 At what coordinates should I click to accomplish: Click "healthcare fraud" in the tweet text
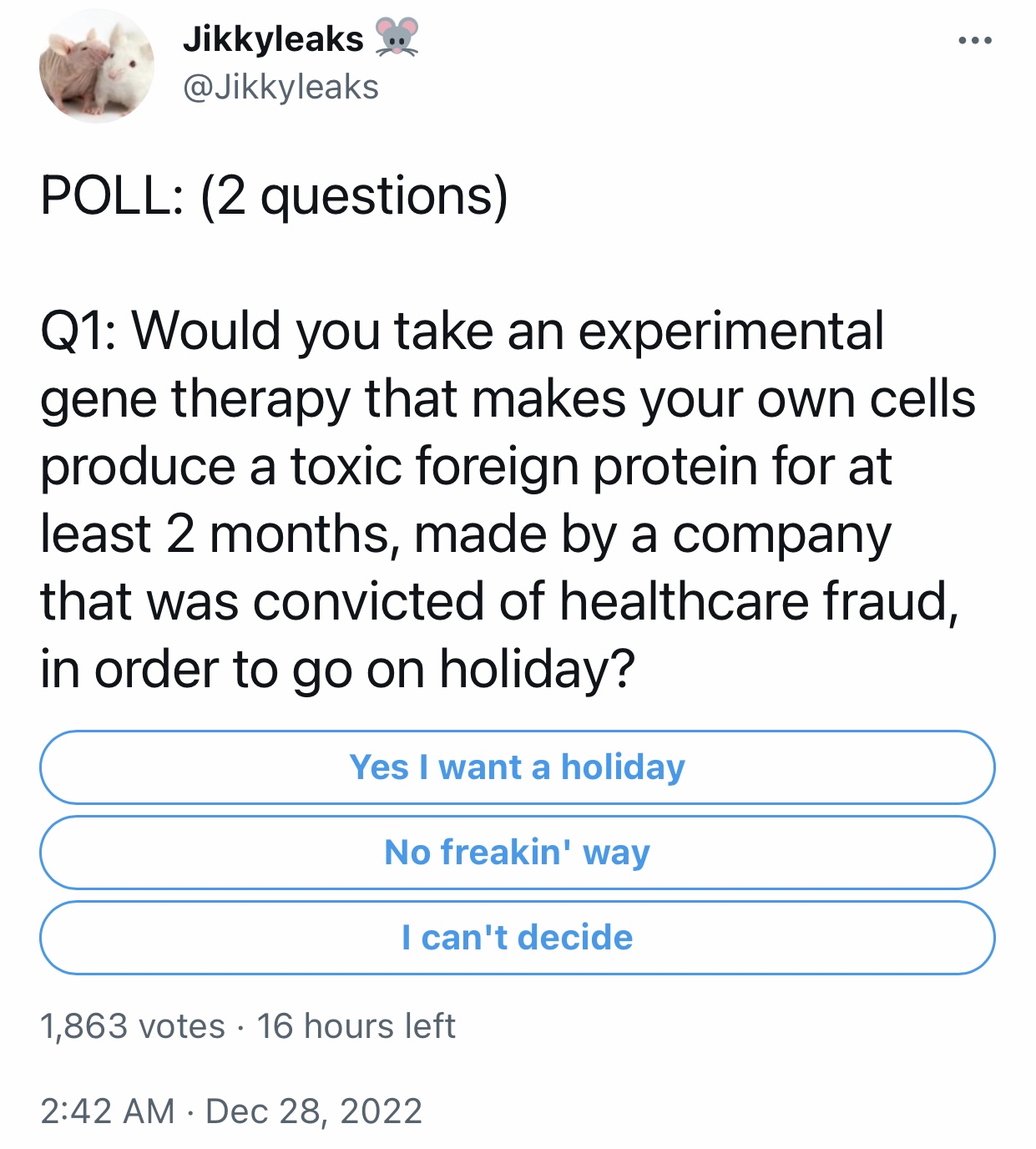[x=758, y=601]
